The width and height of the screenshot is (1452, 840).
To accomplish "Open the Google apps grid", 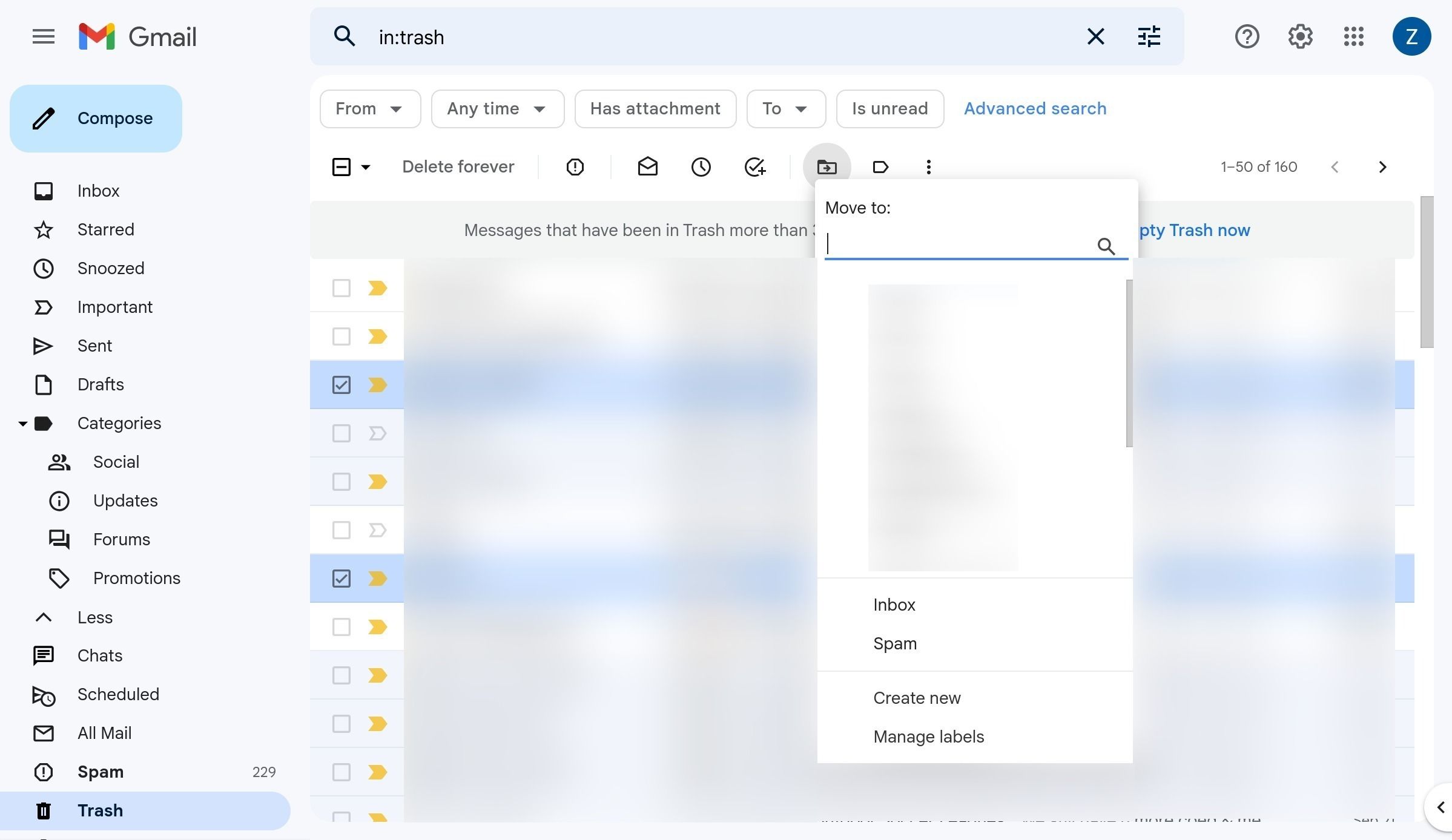I will pyautogui.click(x=1353, y=36).
